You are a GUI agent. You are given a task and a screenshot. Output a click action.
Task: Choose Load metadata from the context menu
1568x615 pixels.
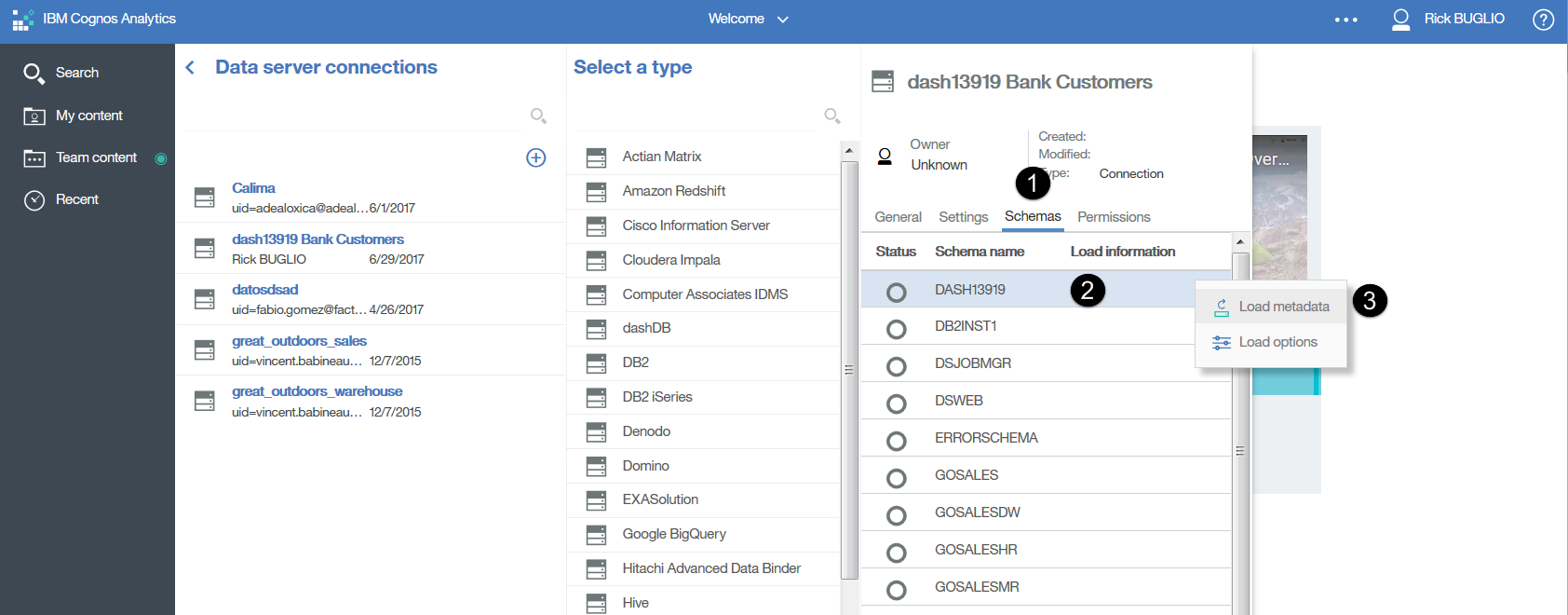(x=1271, y=307)
